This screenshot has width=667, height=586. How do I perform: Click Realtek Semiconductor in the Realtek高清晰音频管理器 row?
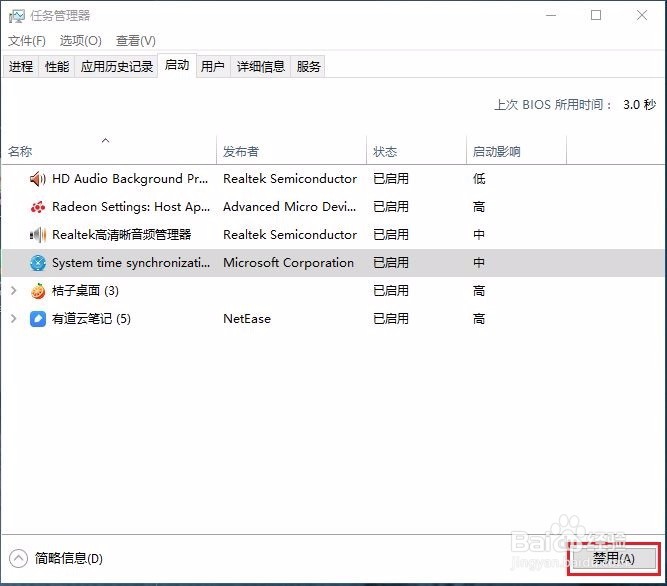pos(290,235)
